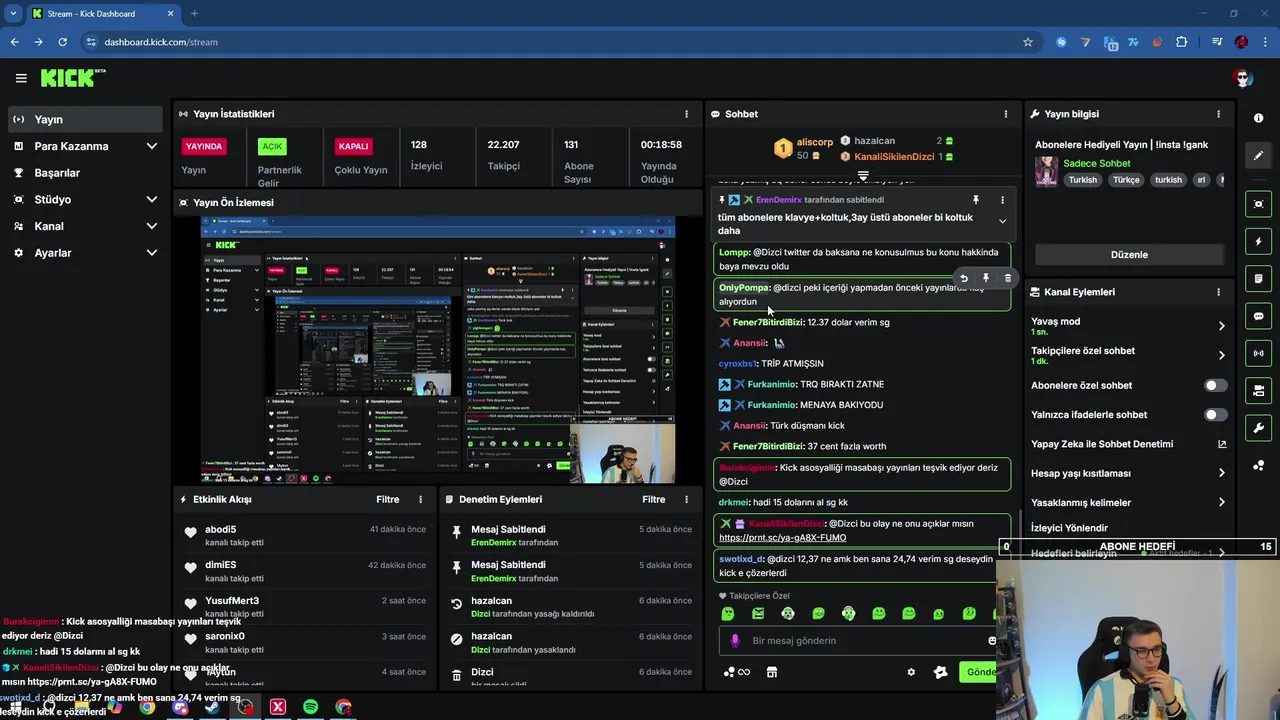1280x720 pixels.
Task: Open Yayın İstatistikleri panel three-dot menu
Action: (x=686, y=114)
